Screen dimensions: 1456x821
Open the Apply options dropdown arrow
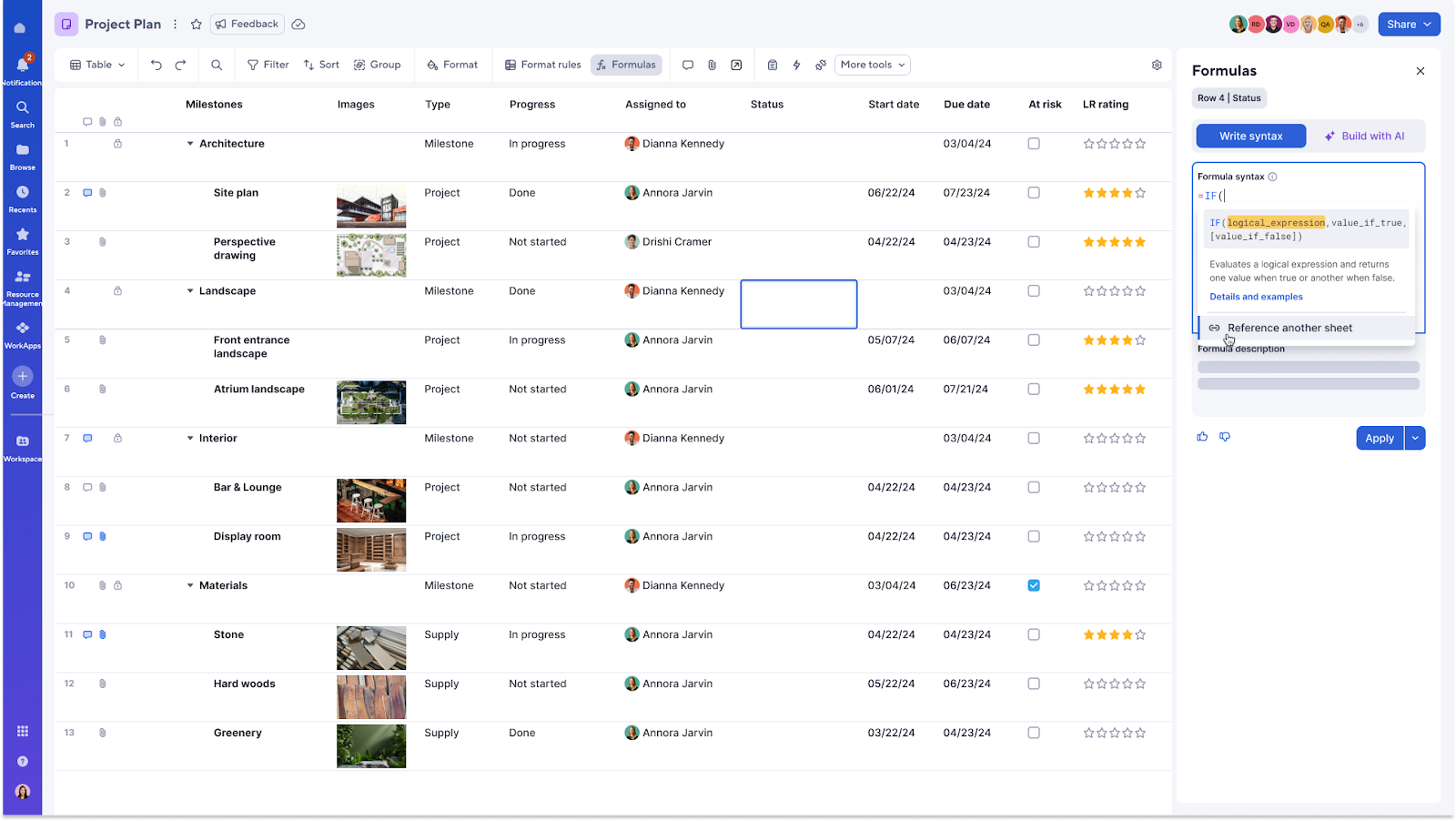(1415, 438)
